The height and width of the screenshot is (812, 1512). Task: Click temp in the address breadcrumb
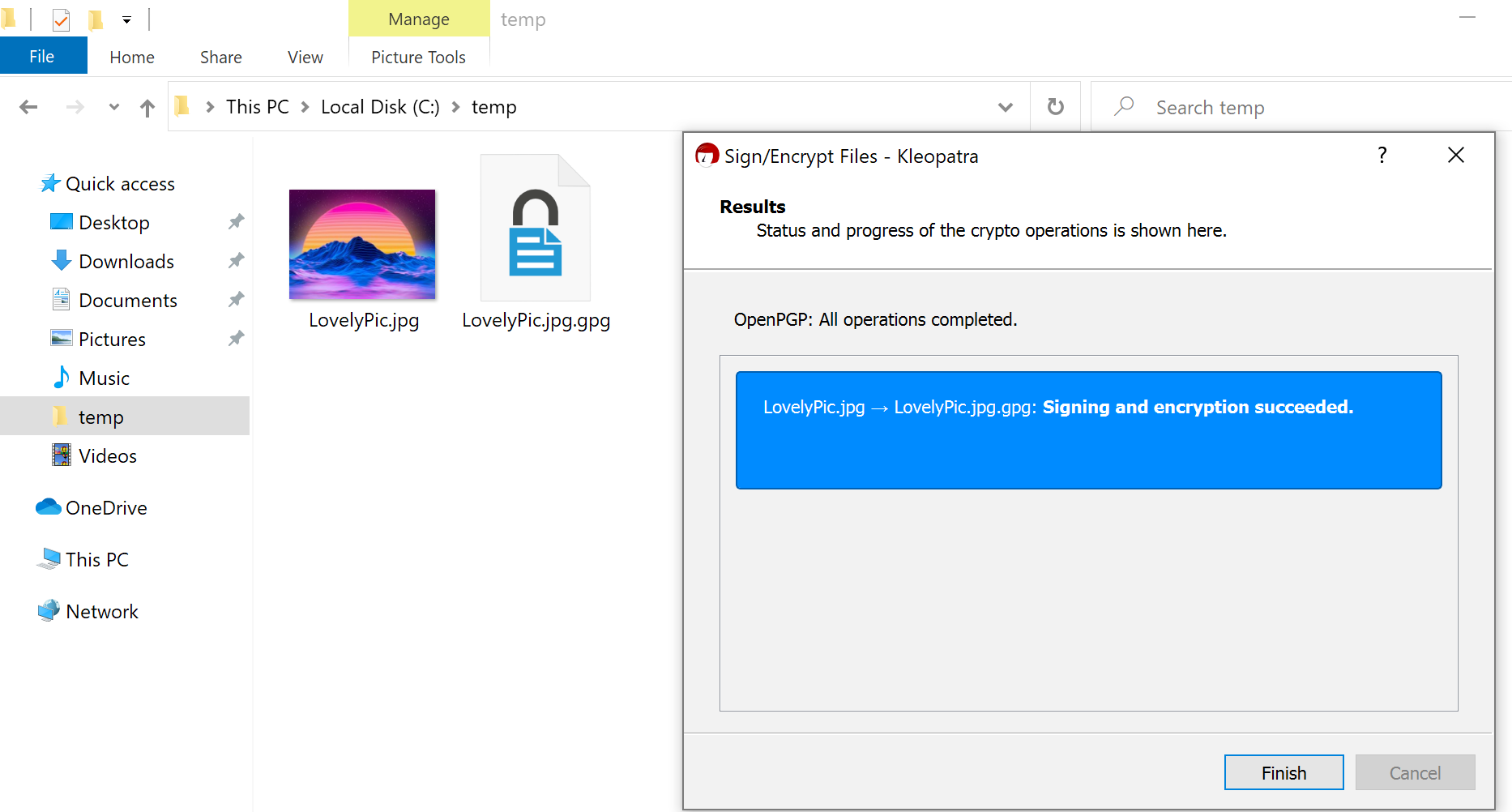point(494,107)
